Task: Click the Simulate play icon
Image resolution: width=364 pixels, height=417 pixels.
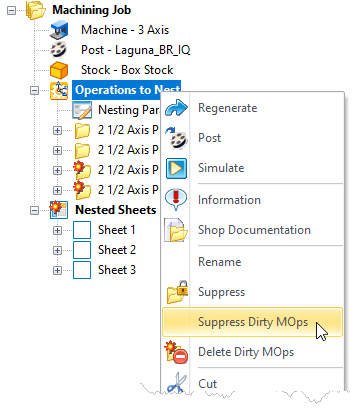Action: (176, 168)
